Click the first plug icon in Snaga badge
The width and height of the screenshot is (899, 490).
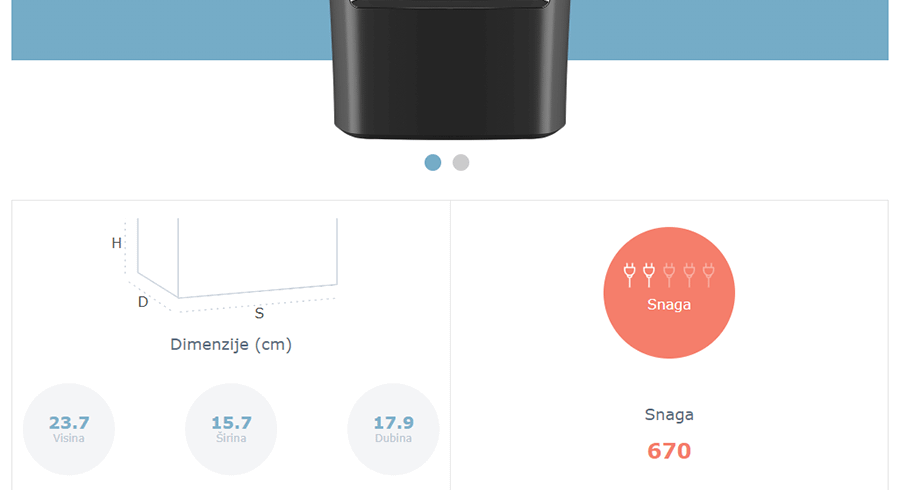[x=629, y=274]
